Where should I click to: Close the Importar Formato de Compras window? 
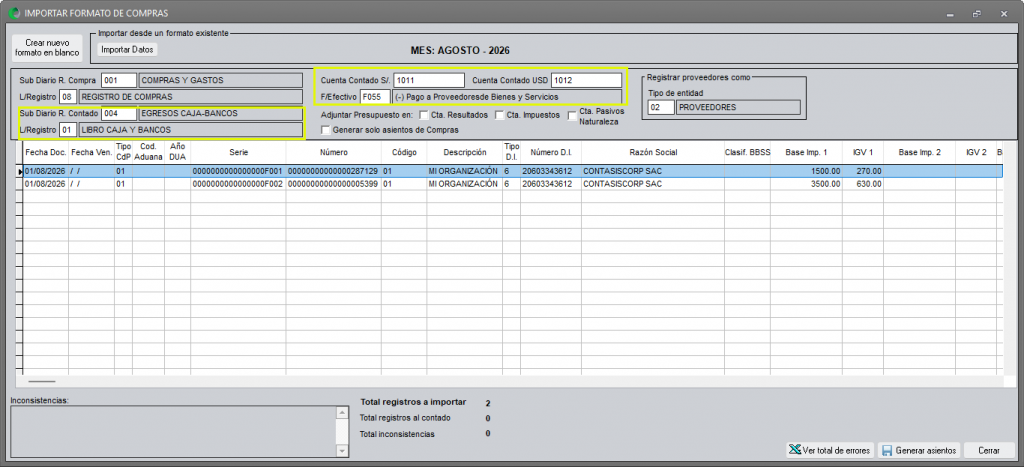click(x=1004, y=13)
